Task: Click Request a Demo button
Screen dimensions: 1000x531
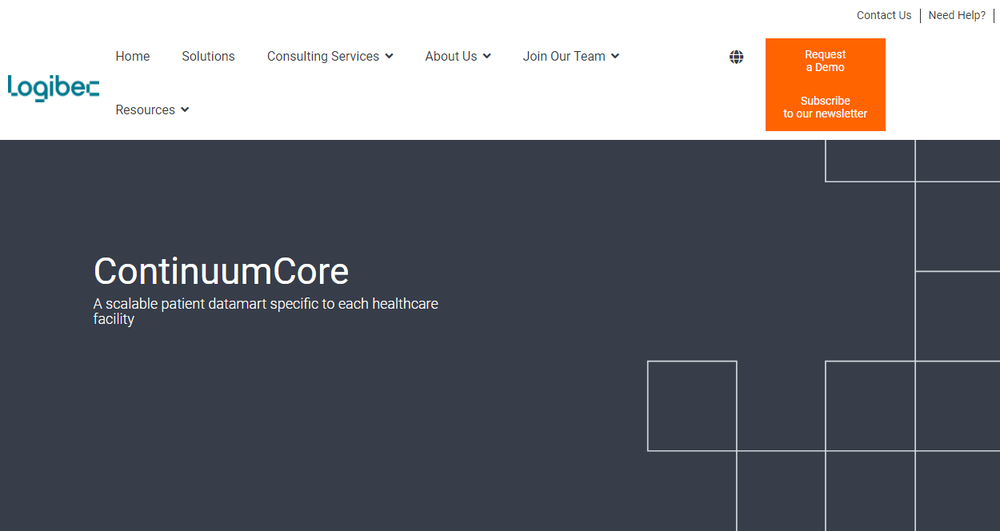Action: click(825, 61)
